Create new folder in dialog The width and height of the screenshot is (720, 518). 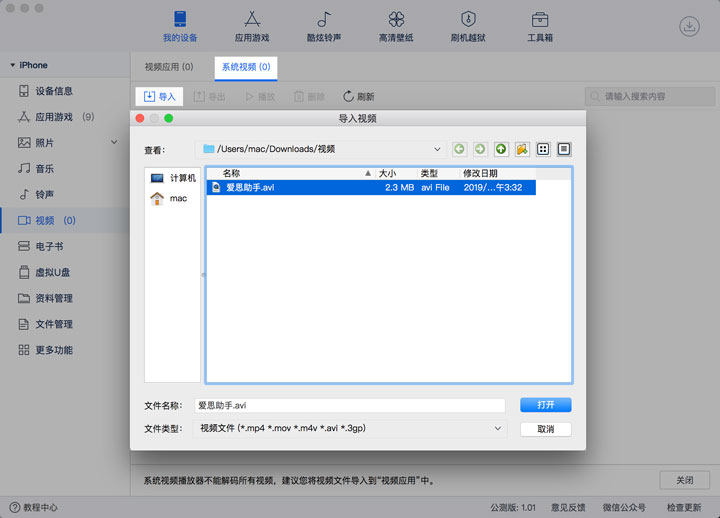tap(522, 149)
